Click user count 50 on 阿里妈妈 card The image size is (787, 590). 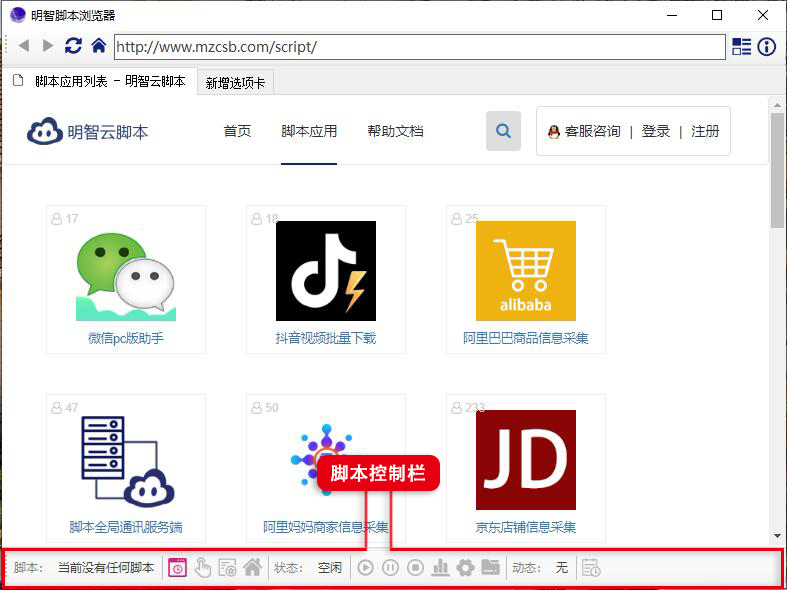[x=265, y=407]
